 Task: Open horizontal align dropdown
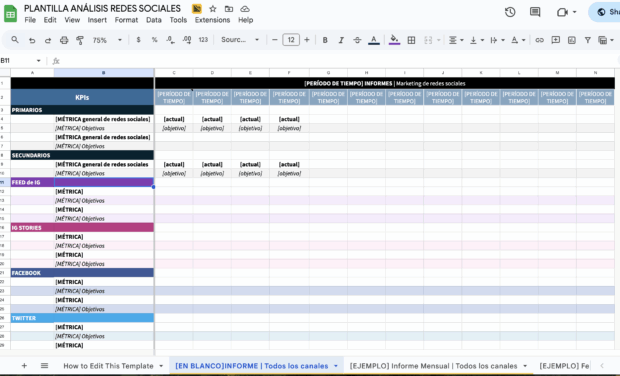click(456, 40)
